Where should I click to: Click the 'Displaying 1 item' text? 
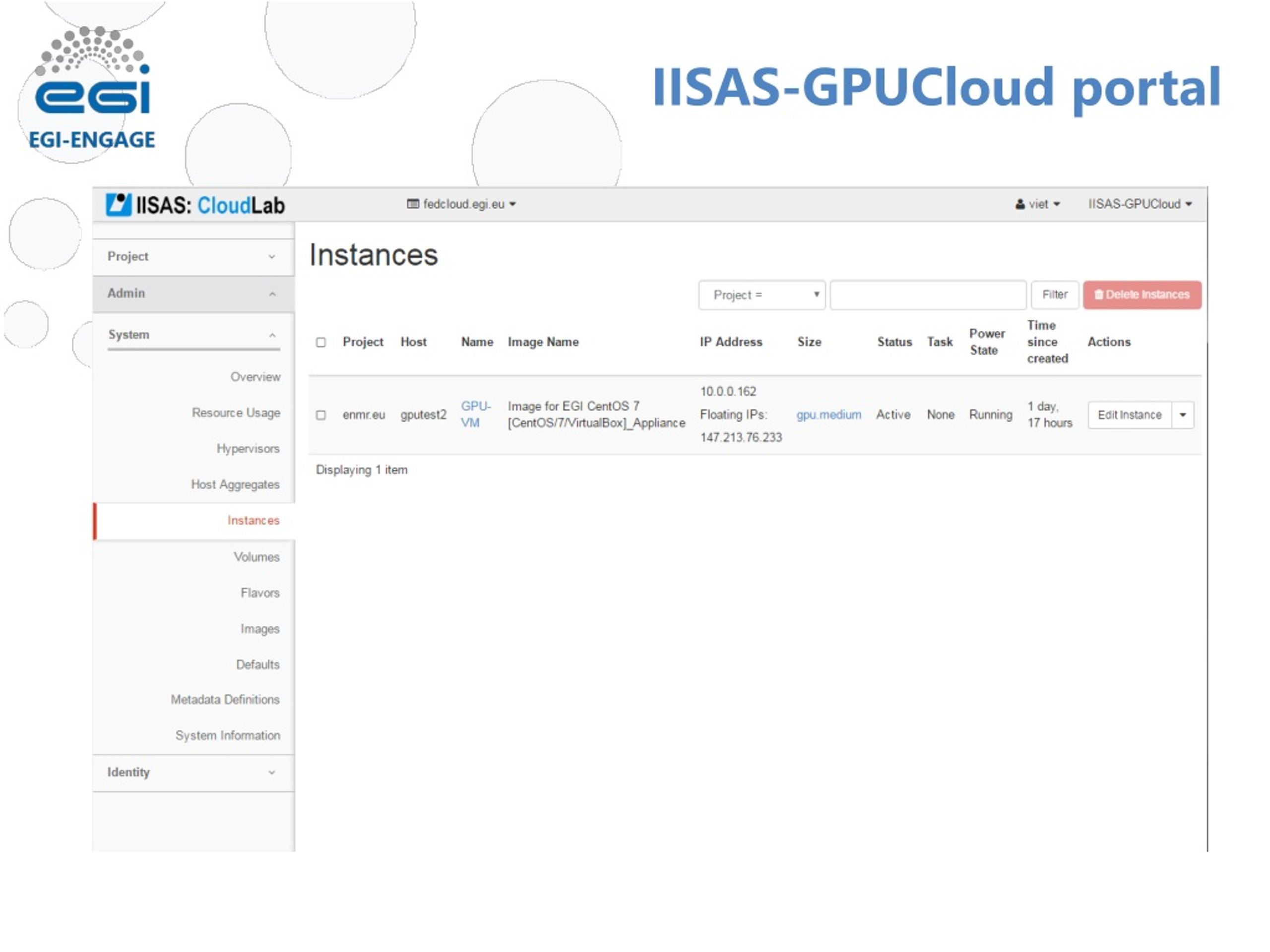click(362, 470)
